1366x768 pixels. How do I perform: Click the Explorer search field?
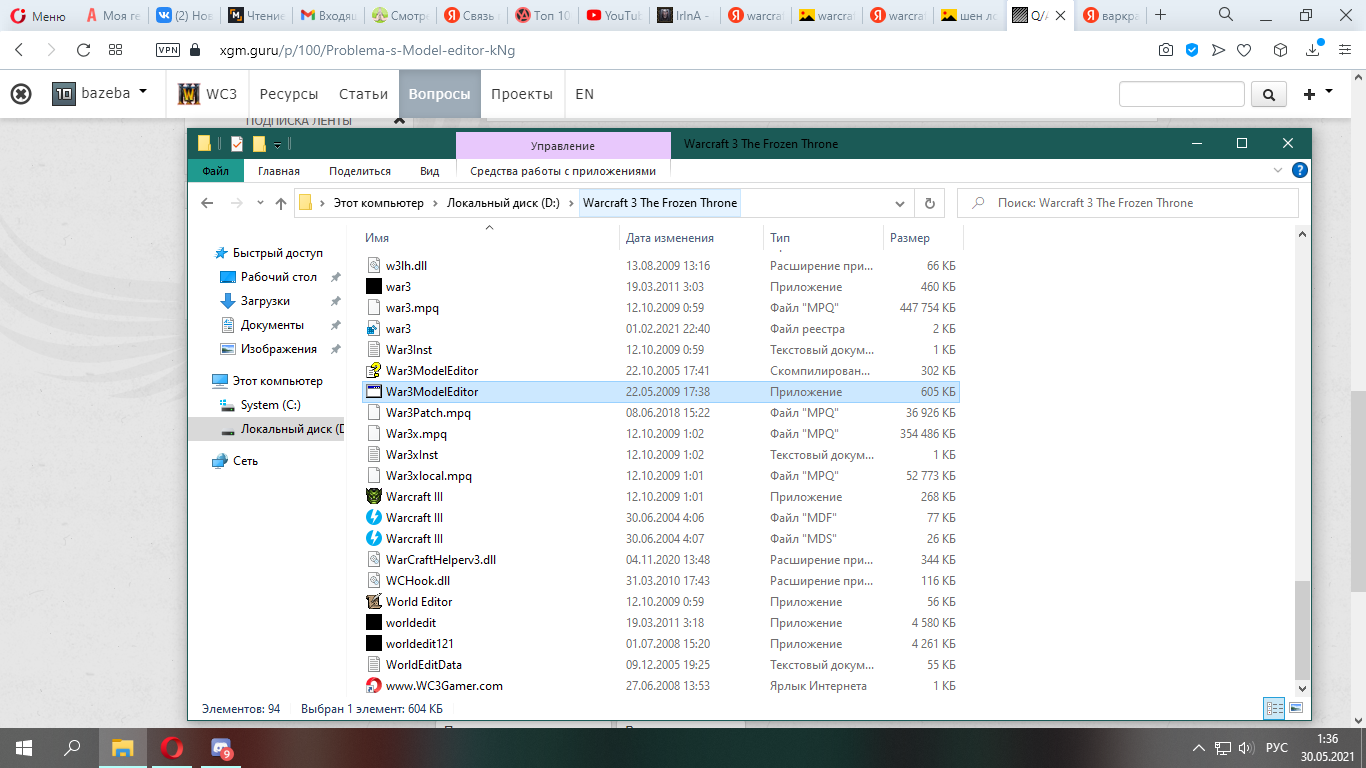pos(1128,203)
